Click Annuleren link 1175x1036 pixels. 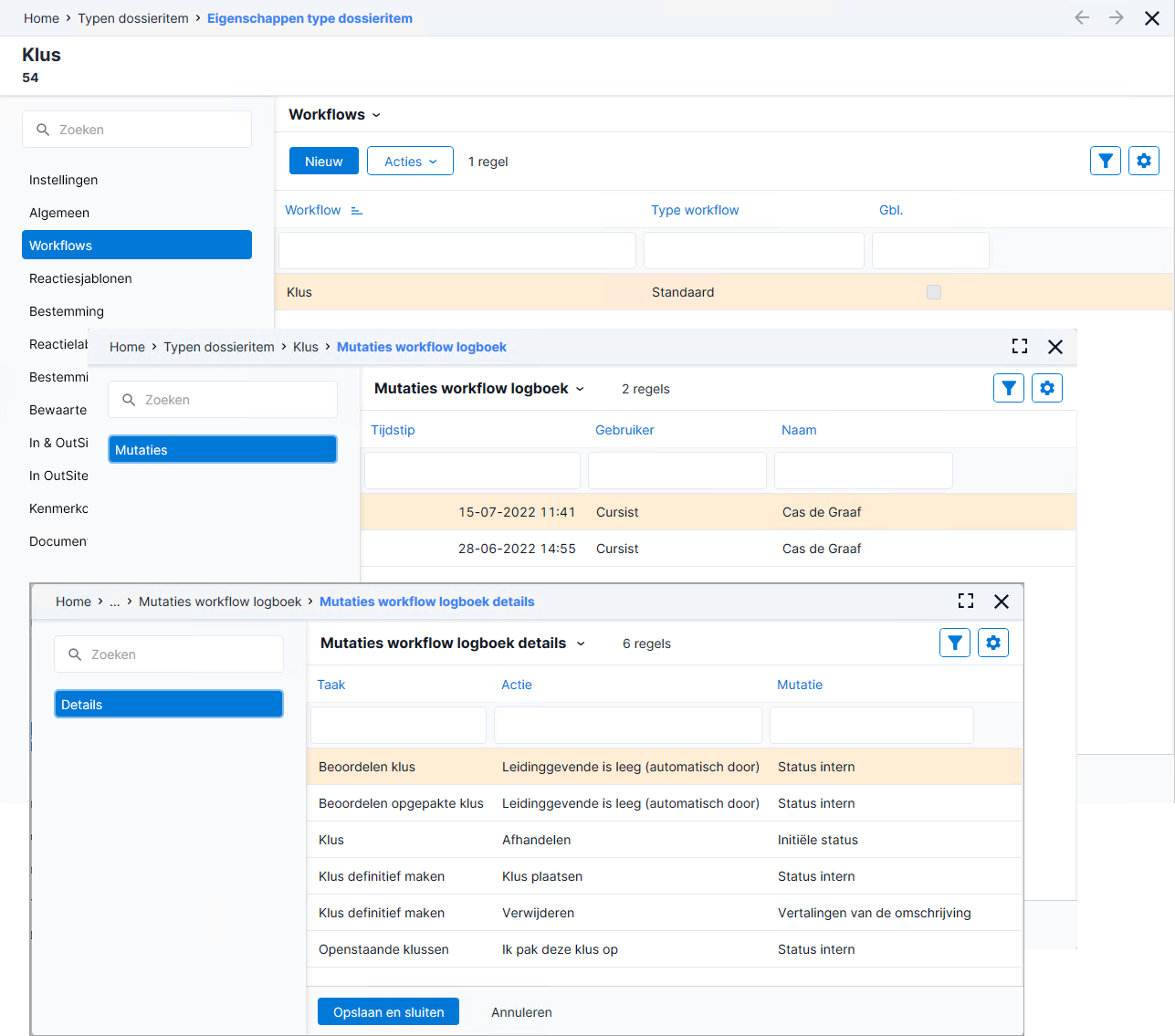tap(521, 1012)
